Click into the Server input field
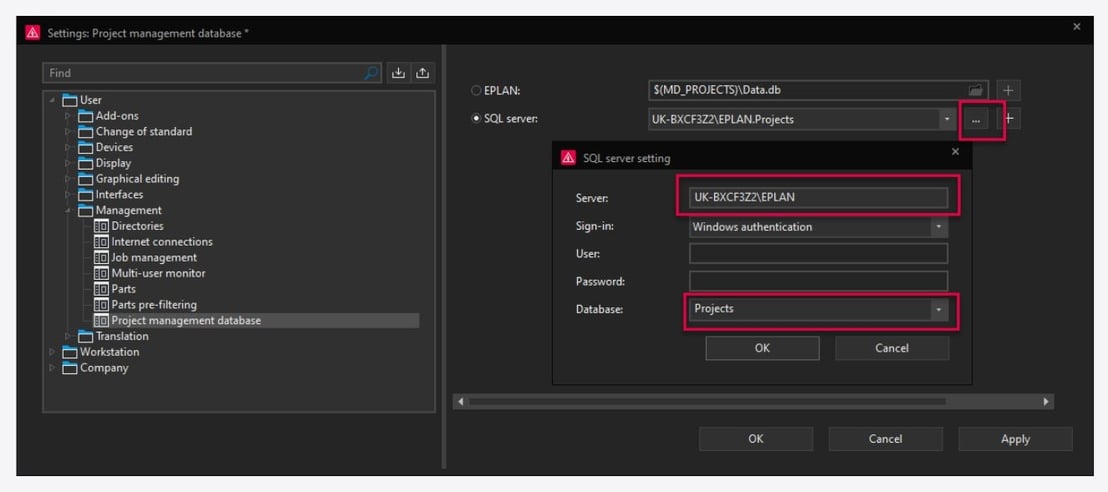Viewport: 1108px width, 492px height. coord(818,197)
